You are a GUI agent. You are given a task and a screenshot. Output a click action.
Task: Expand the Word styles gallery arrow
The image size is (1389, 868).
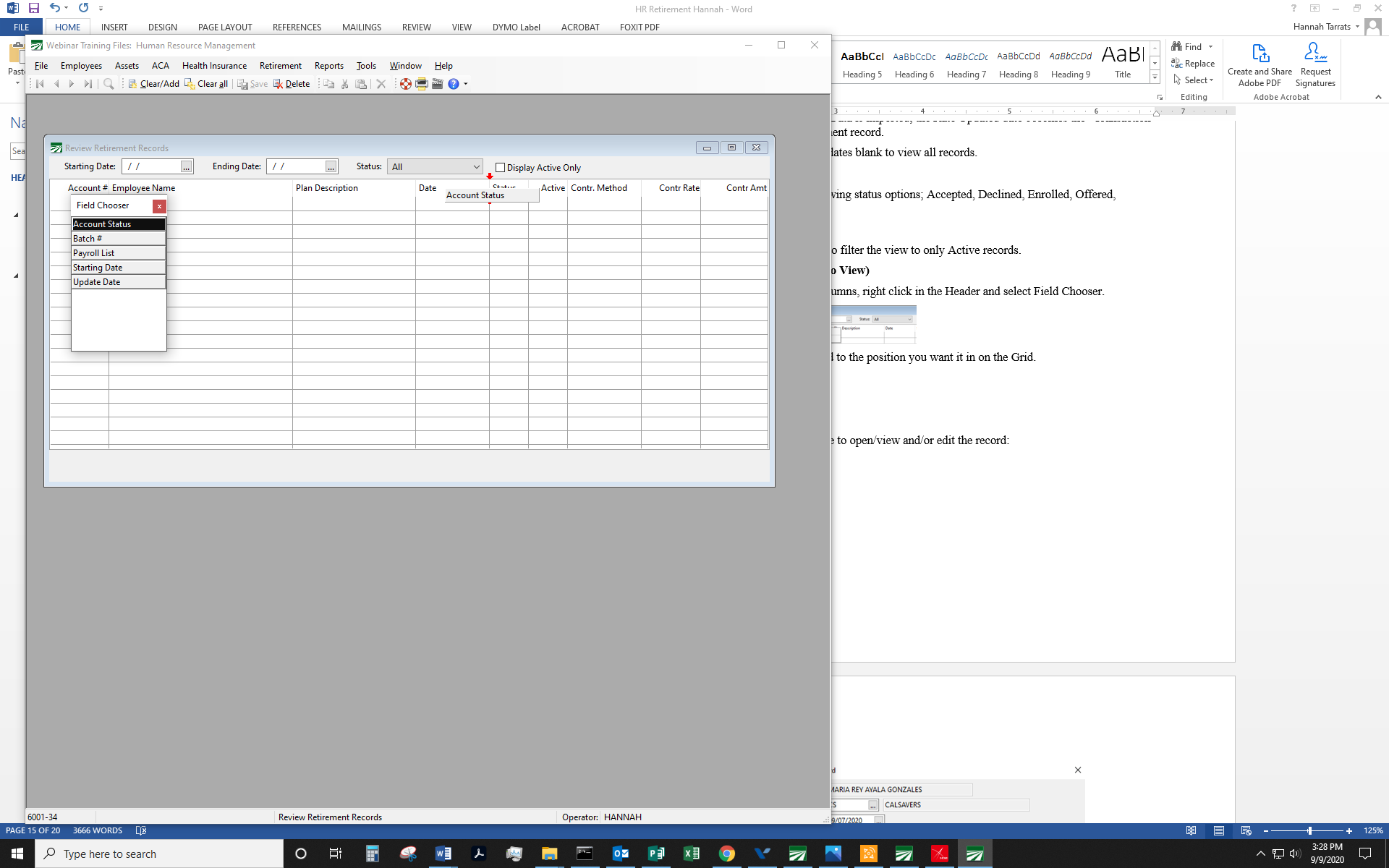(x=1155, y=77)
